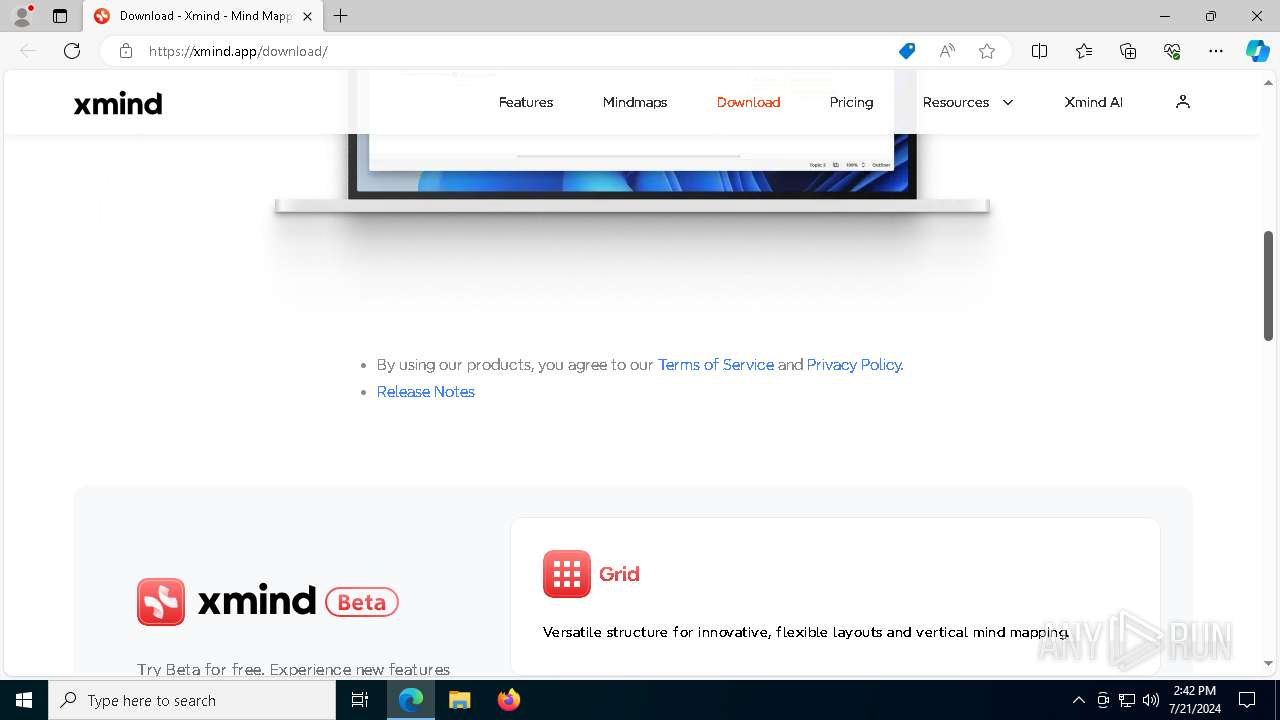Open the Windows Start menu

(24, 700)
